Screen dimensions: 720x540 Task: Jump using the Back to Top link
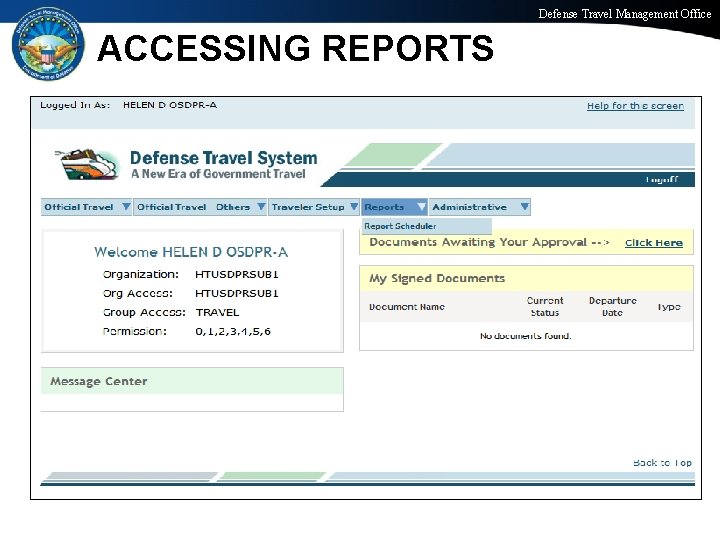tap(662, 462)
